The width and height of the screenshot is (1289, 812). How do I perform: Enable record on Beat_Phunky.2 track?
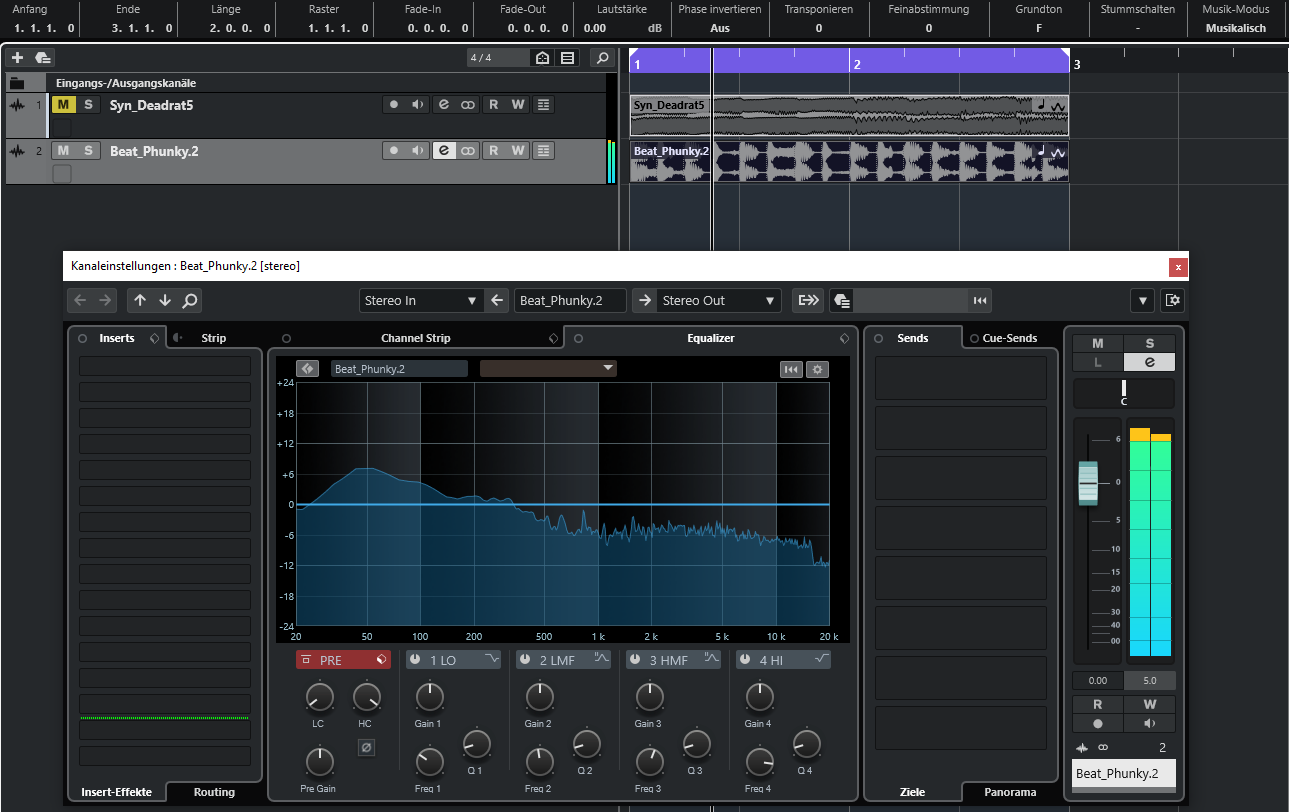[394, 151]
